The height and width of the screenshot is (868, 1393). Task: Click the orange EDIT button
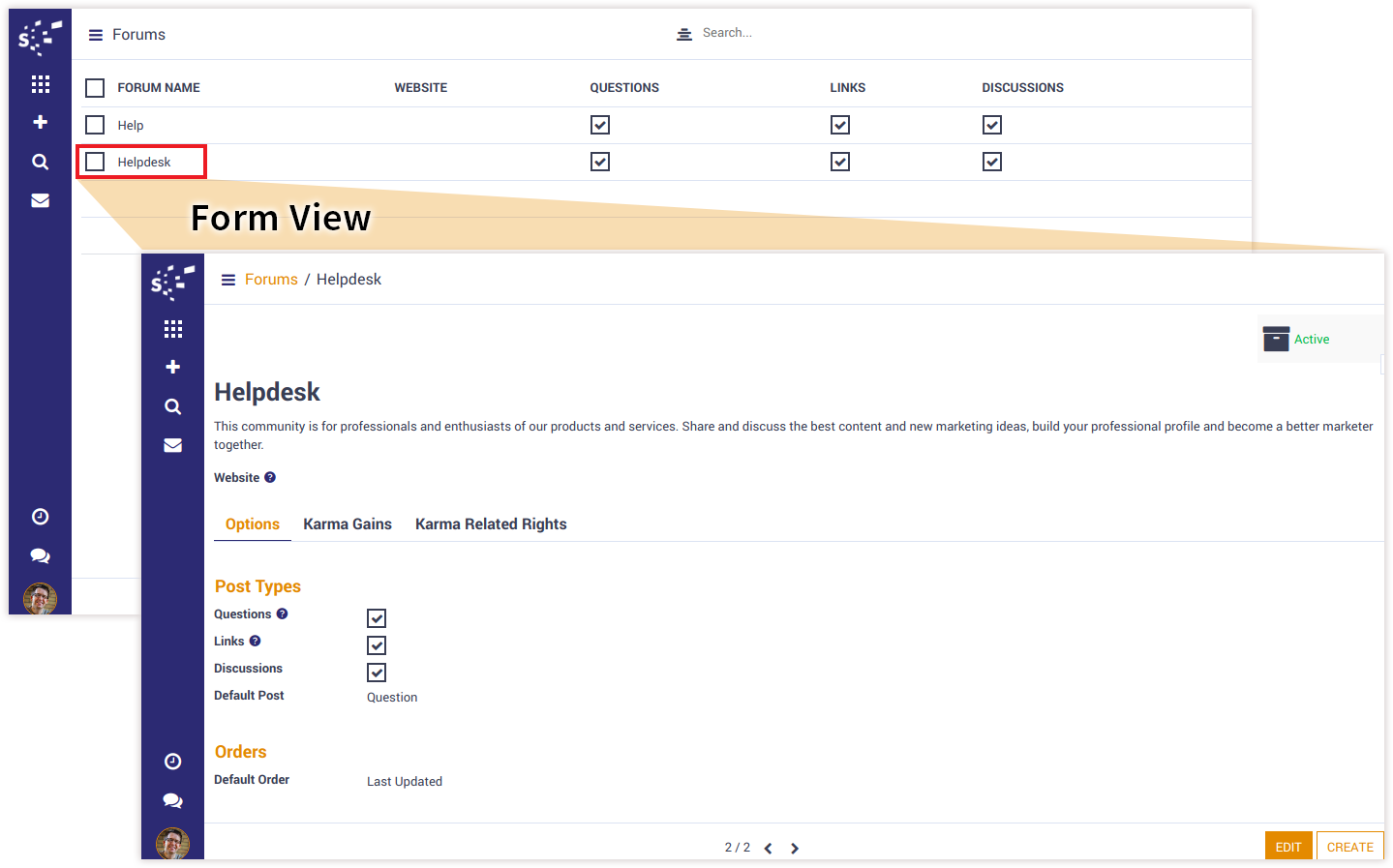[1287, 847]
